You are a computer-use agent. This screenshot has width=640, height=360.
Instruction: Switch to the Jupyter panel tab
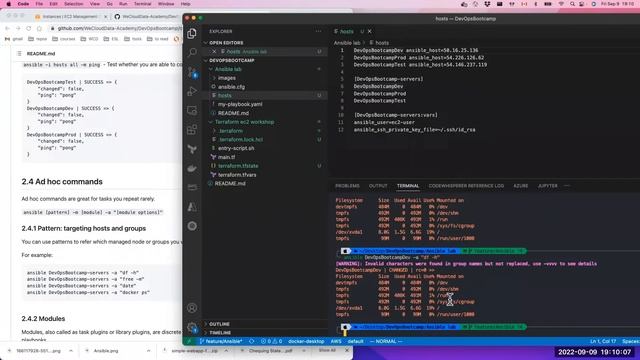coord(547,186)
